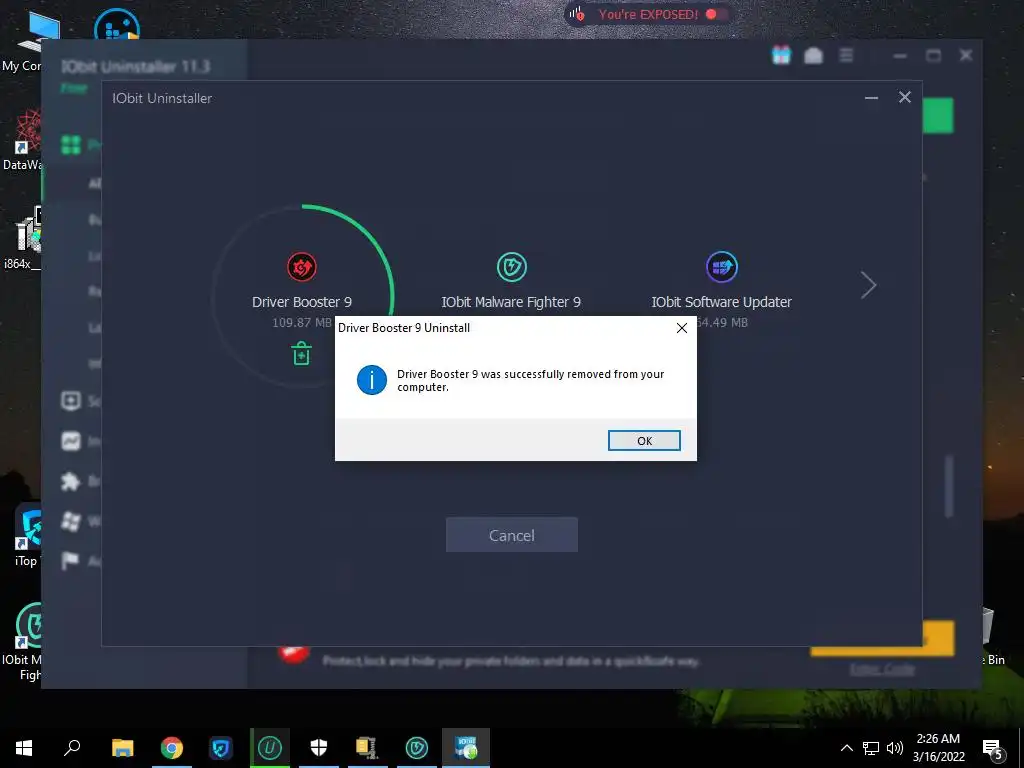Select the IObit Software Updater icon
Image resolution: width=1024 pixels, height=768 pixels.
(722, 267)
